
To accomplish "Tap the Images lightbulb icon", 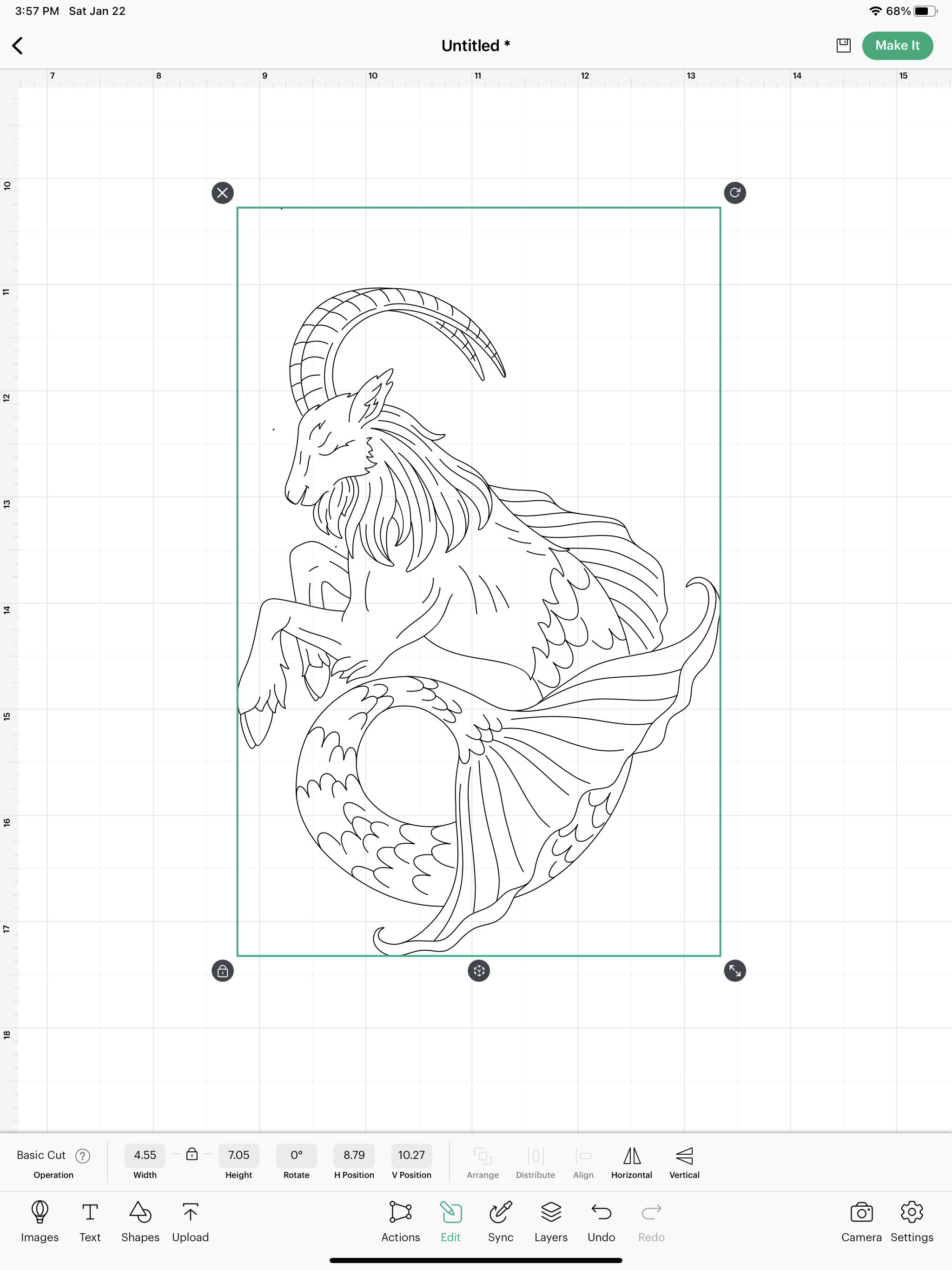I will coord(40,1212).
